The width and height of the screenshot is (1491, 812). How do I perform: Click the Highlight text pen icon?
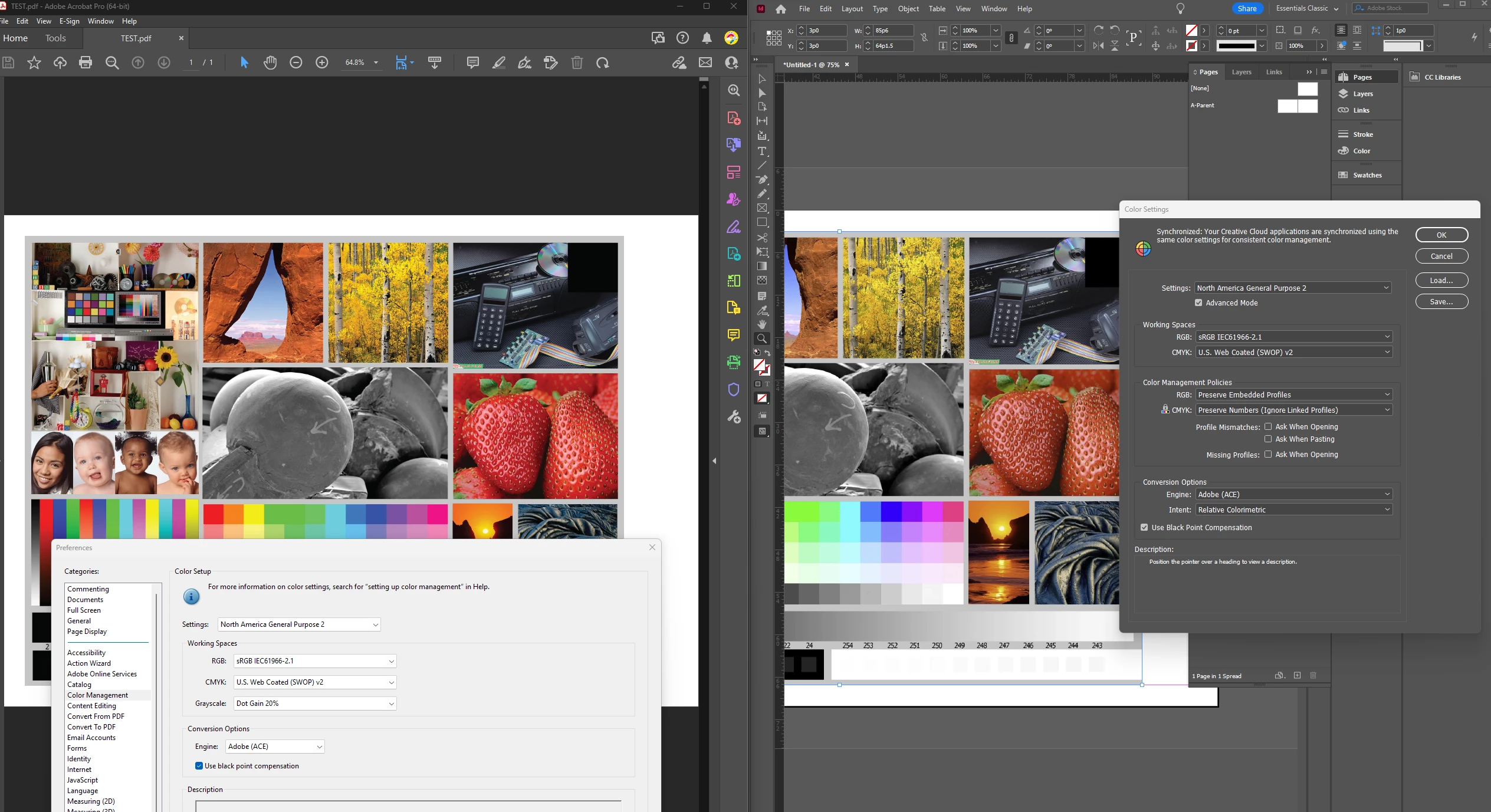(x=499, y=63)
